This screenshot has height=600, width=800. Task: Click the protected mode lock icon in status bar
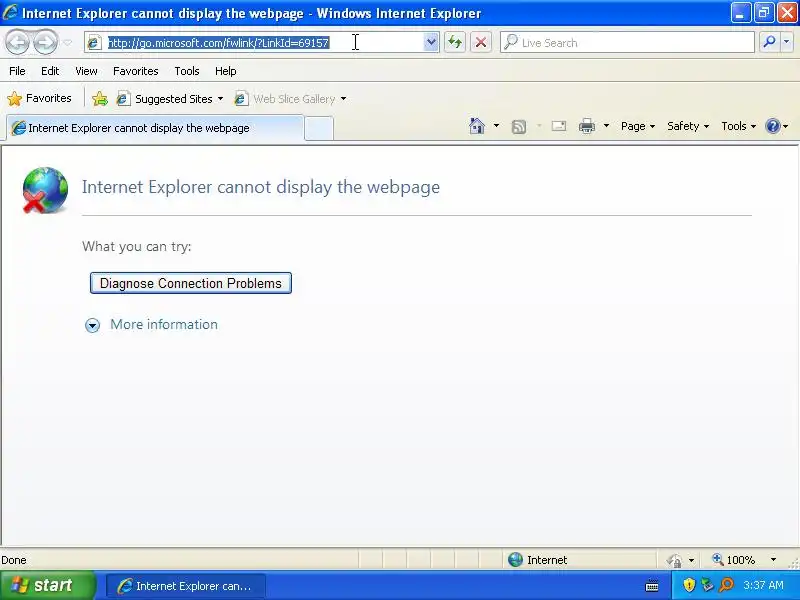674,560
